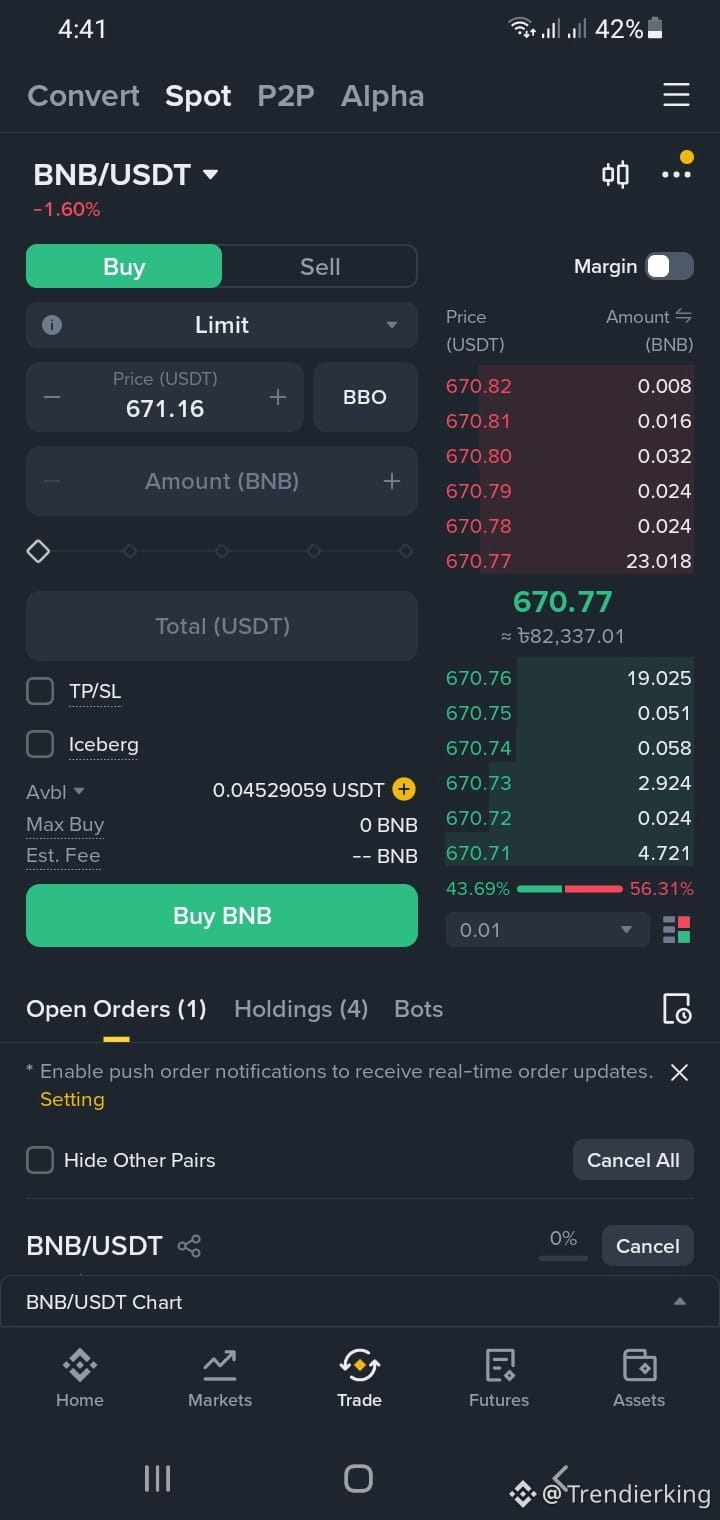Tap the Cancel All button
This screenshot has height=1520, width=720.
(633, 1160)
